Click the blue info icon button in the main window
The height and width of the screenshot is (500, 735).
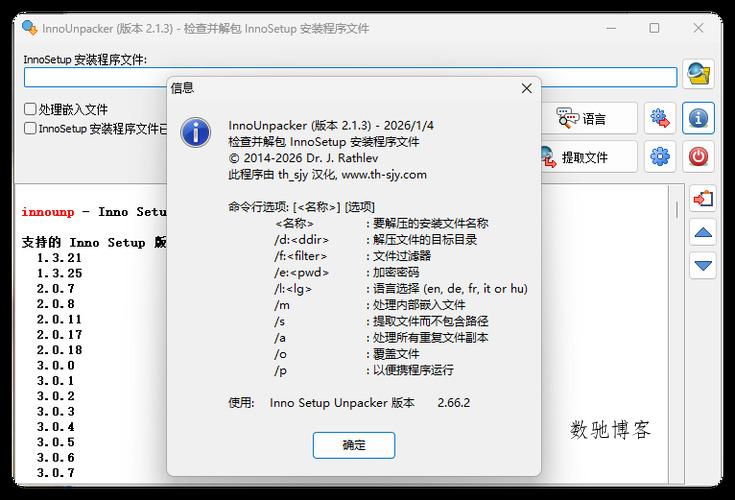click(x=698, y=118)
